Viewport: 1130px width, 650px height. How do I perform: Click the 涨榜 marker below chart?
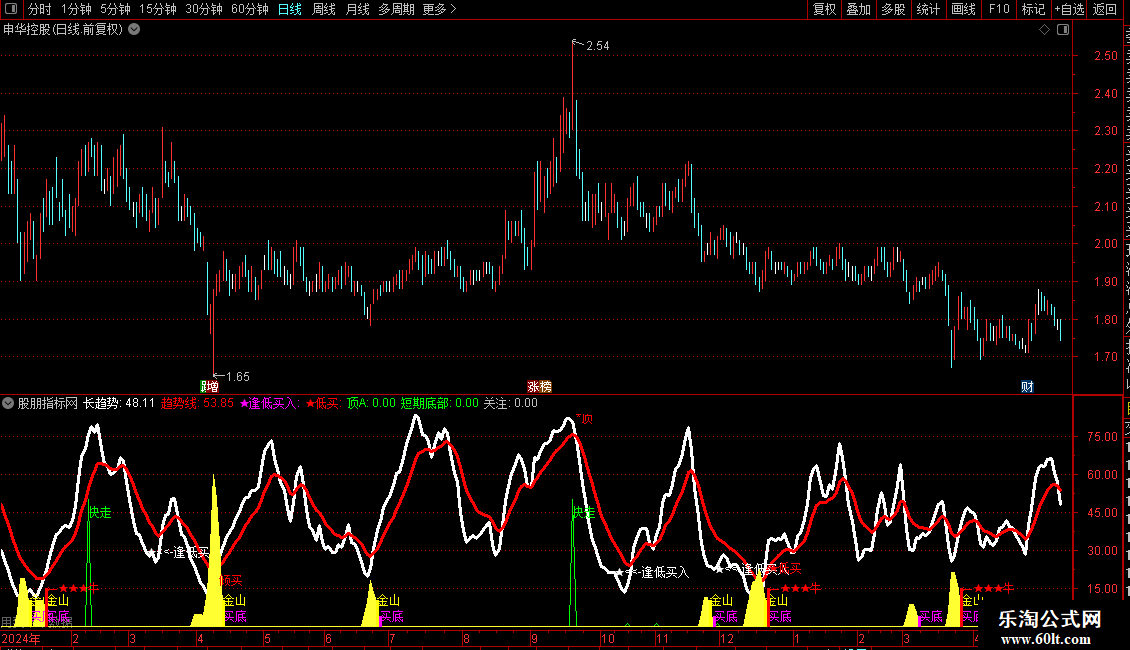click(539, 387)
